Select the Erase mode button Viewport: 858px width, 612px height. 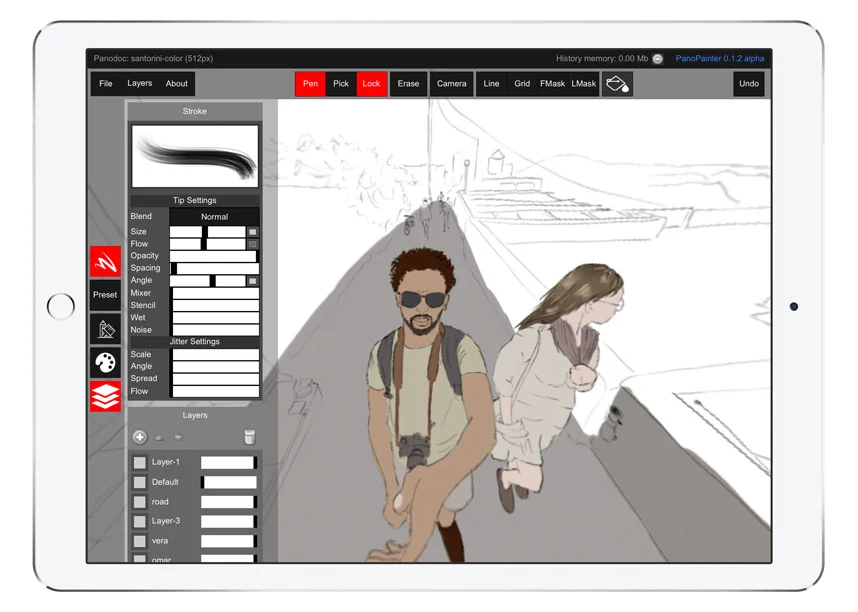pos(408,84)
